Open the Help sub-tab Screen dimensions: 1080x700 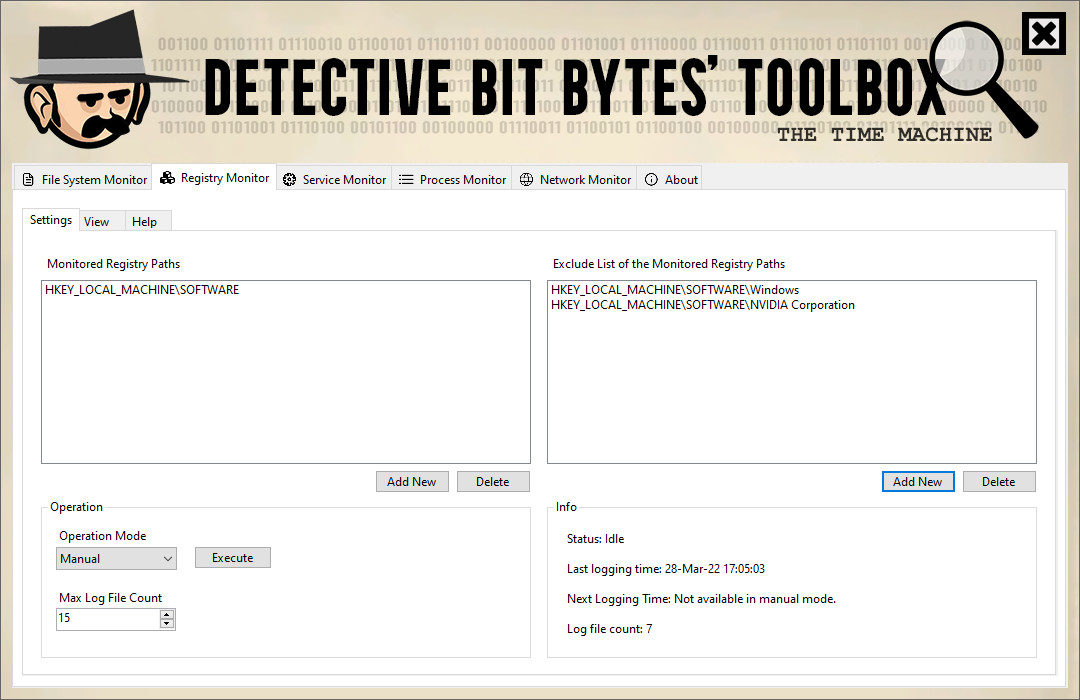tap(144, 222)
